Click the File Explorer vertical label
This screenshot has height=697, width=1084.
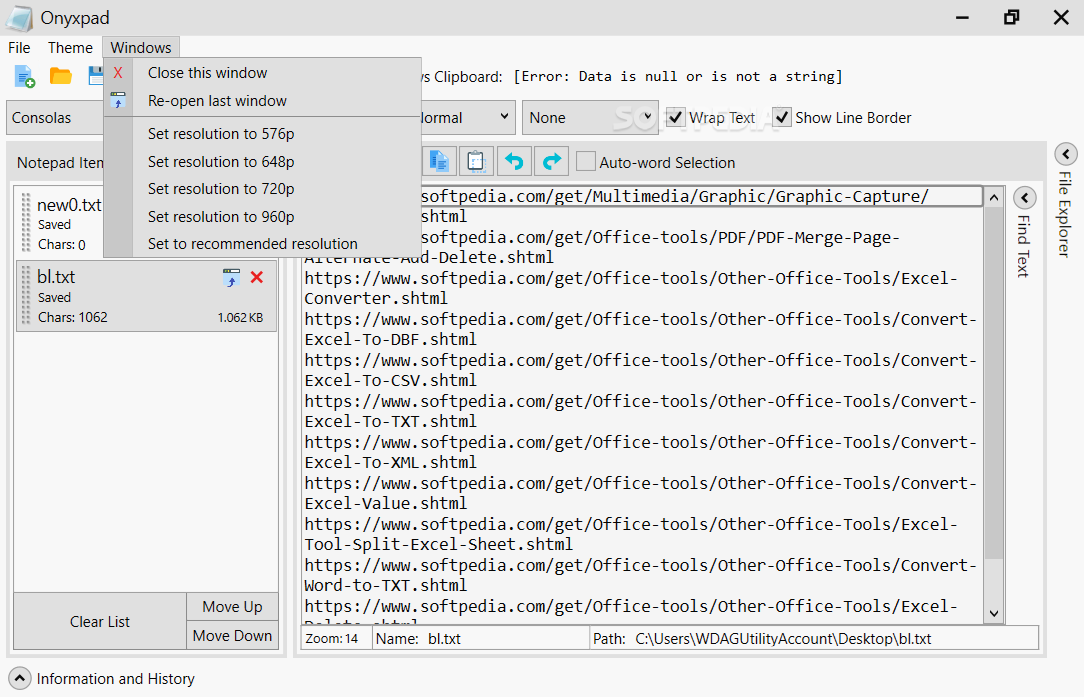click(1065, 214)
